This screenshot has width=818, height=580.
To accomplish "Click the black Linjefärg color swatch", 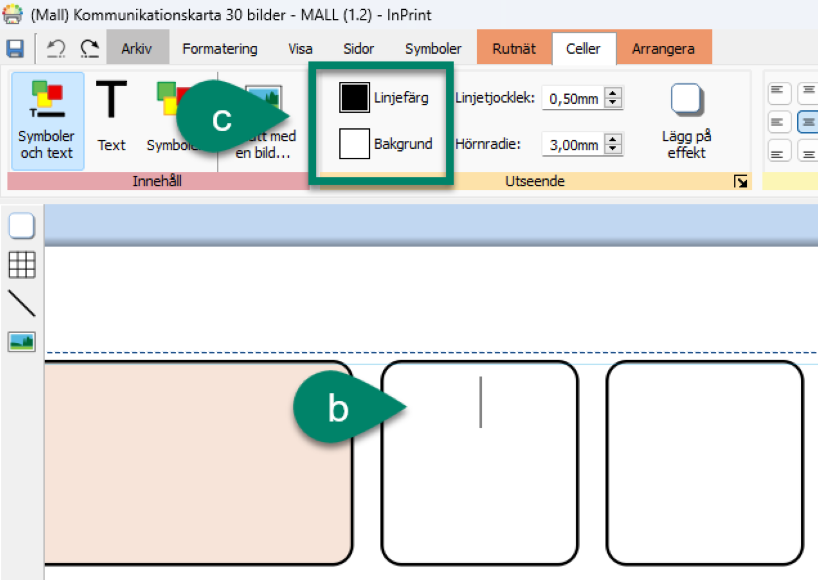I will pyautogui.click(x=354, y=97).
